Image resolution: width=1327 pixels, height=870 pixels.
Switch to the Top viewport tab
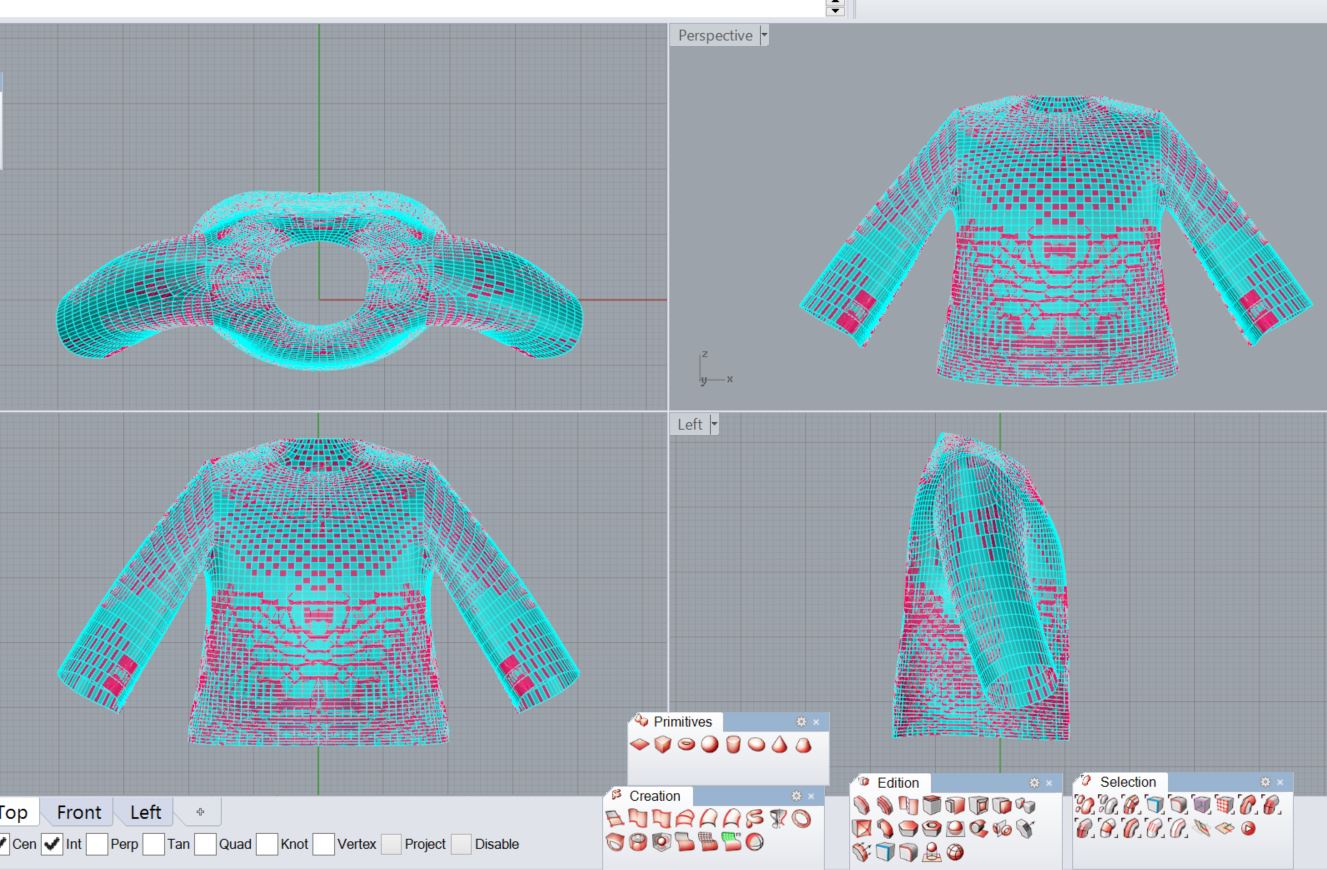tap(19, 812)
